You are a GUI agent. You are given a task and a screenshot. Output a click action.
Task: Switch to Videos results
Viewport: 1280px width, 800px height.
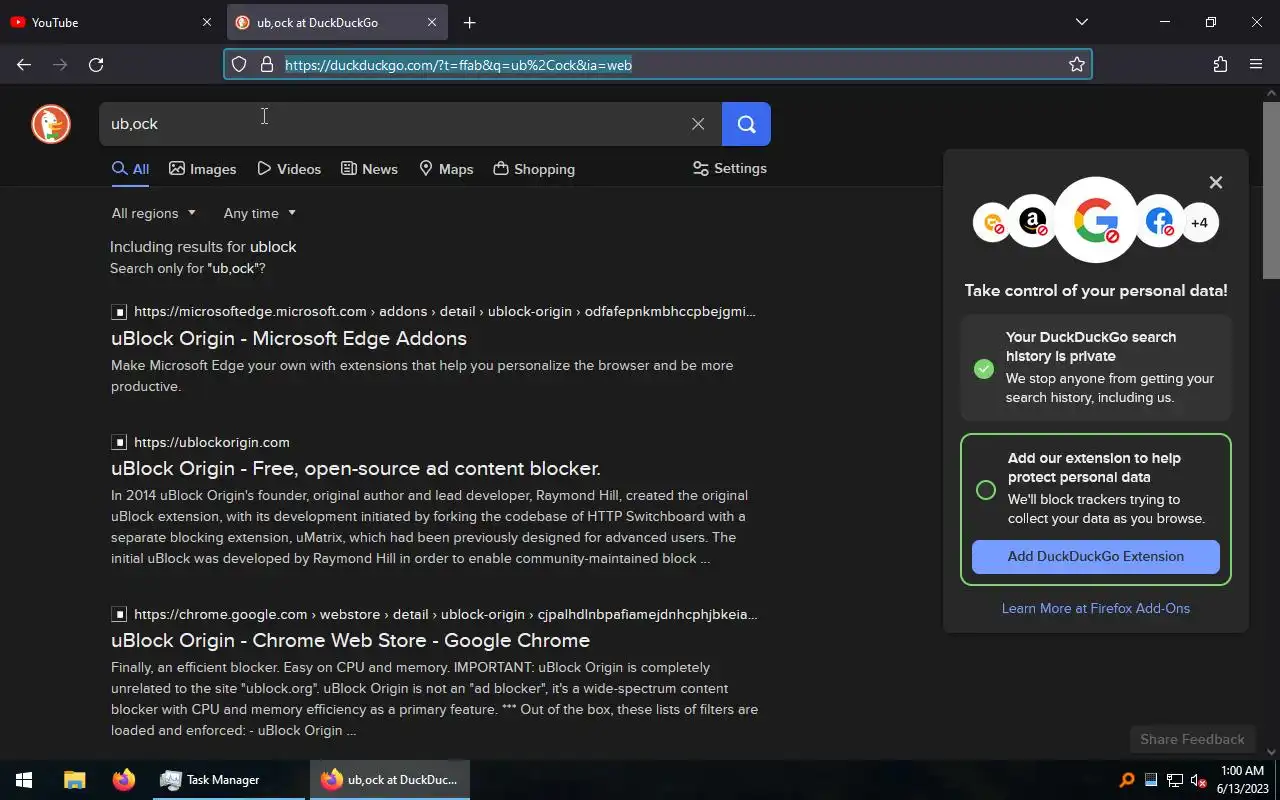[x=289, y=169]
